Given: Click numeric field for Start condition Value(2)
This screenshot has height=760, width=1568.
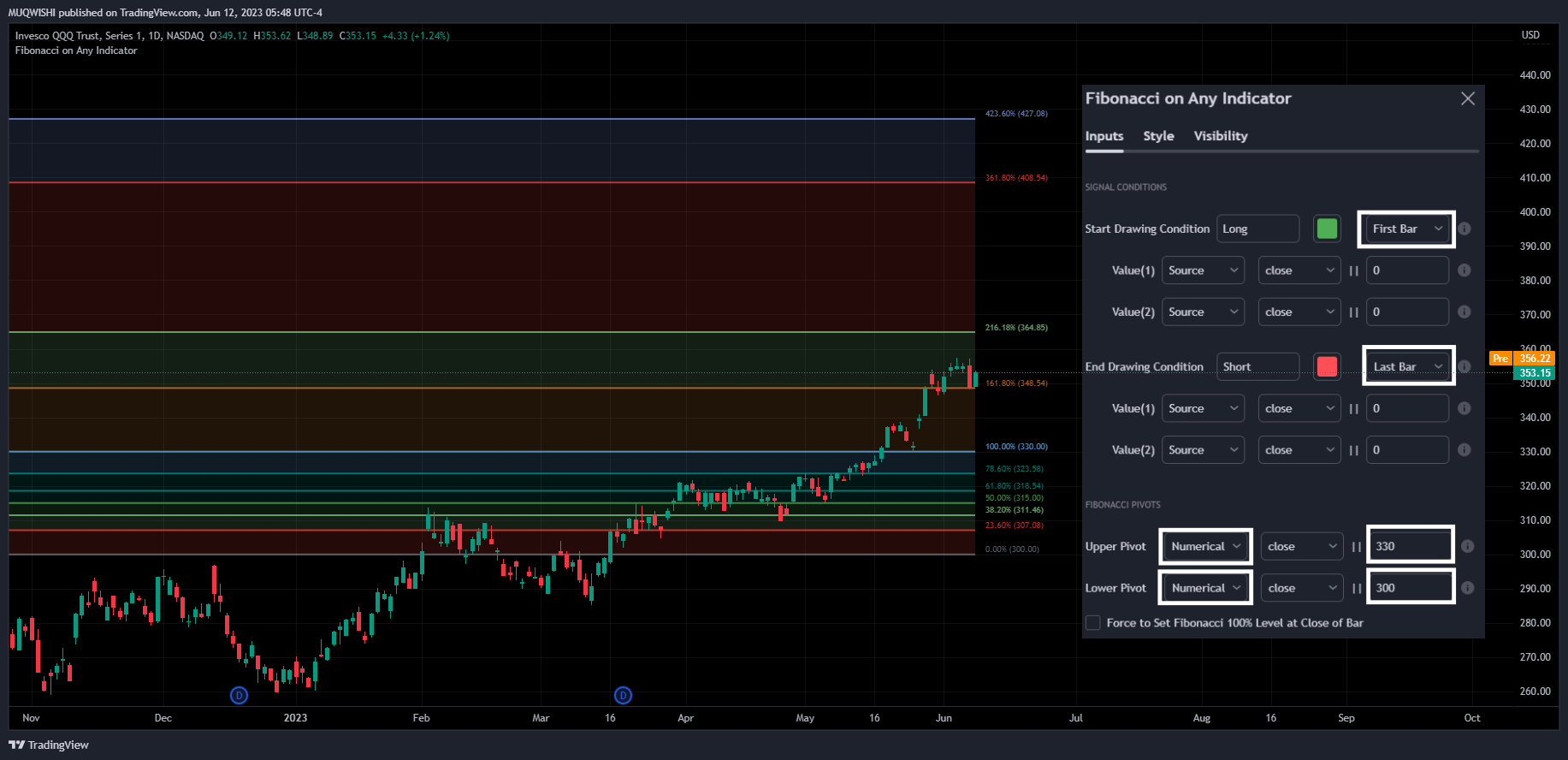Looking at the screenshot, I should click(x=1407, y=312).
